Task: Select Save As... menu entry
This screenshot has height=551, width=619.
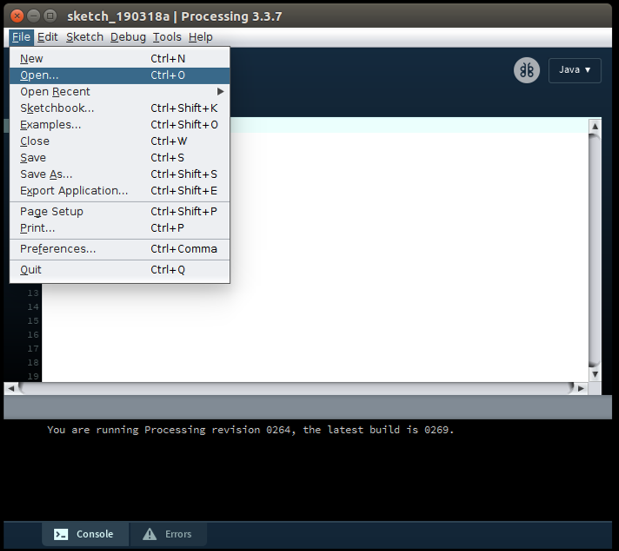Action: pos(120,174)
